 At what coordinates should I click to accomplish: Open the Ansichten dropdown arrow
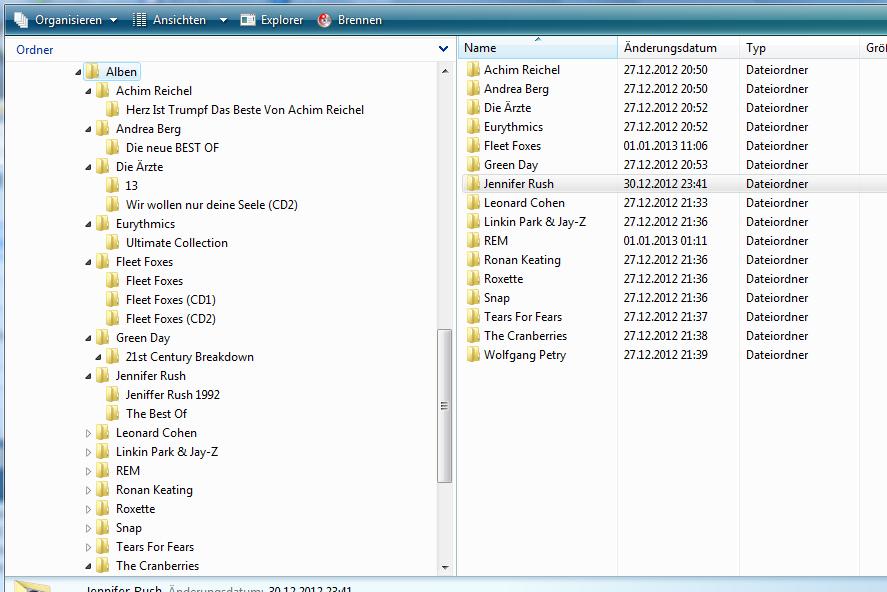tap(223, 20)
